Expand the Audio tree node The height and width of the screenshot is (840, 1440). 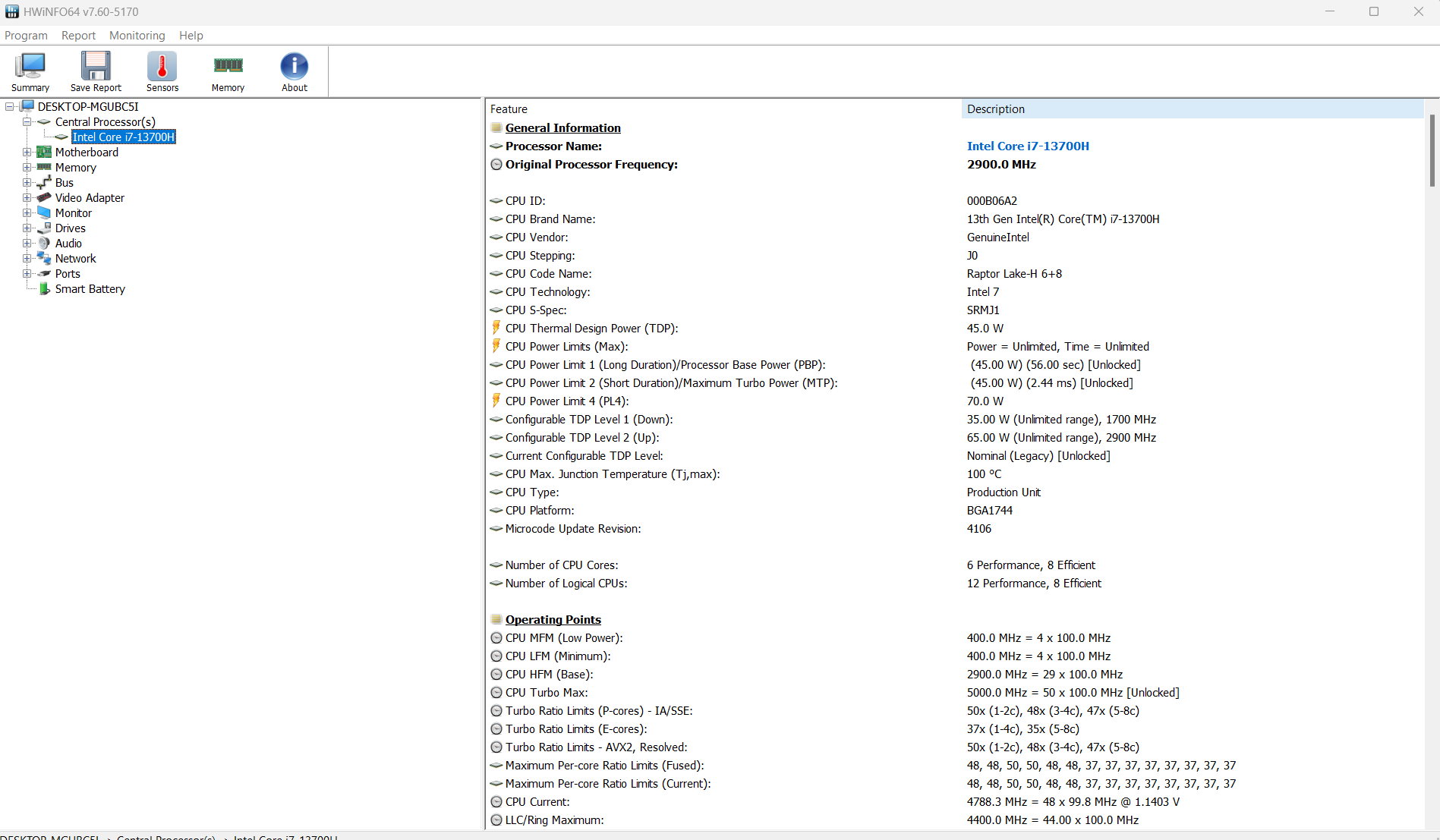click(27, 243)
